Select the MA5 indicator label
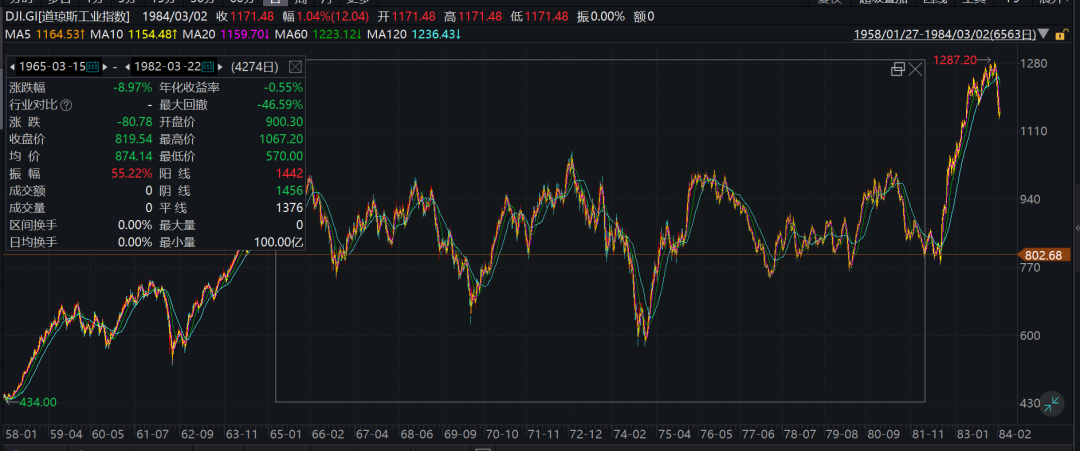Viewport: 1080px width, 451px height. click(x=18, y=34)
